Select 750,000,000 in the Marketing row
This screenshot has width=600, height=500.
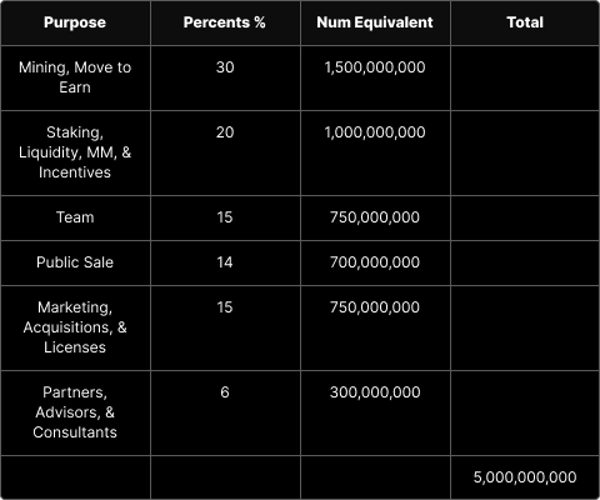click(375, 307)
